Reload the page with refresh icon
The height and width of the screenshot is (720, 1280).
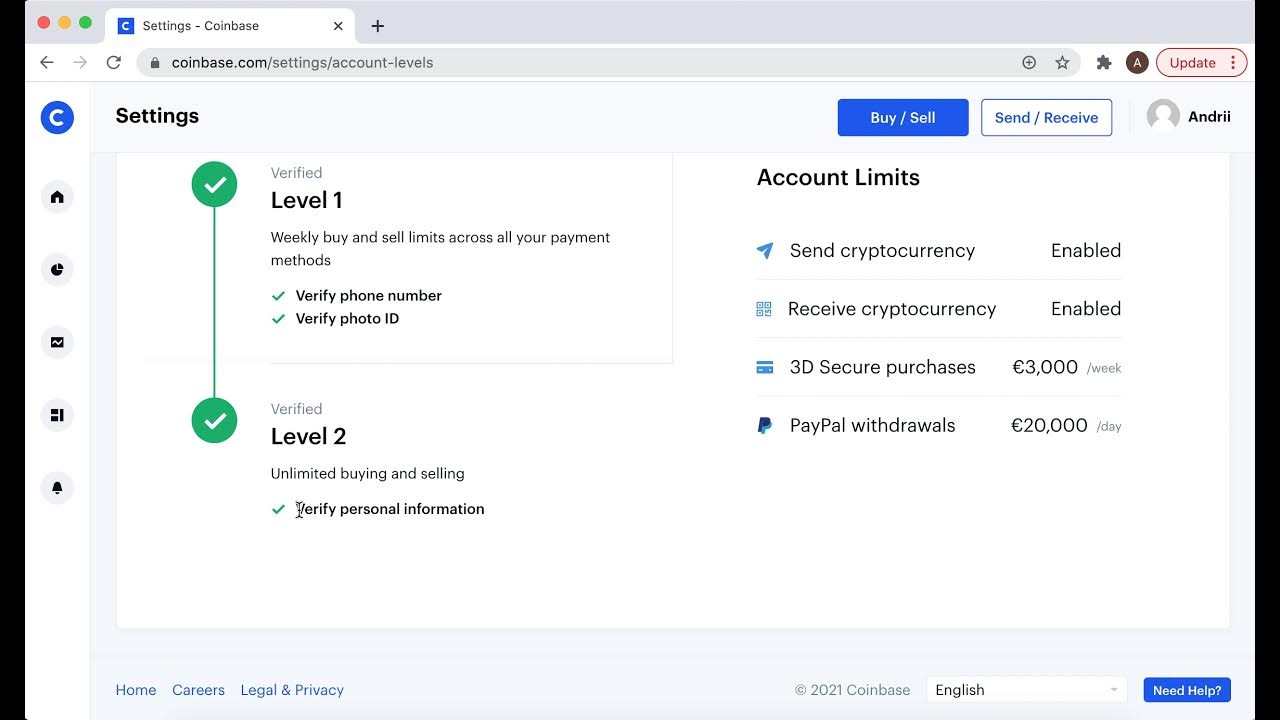[x=114, y=62]
